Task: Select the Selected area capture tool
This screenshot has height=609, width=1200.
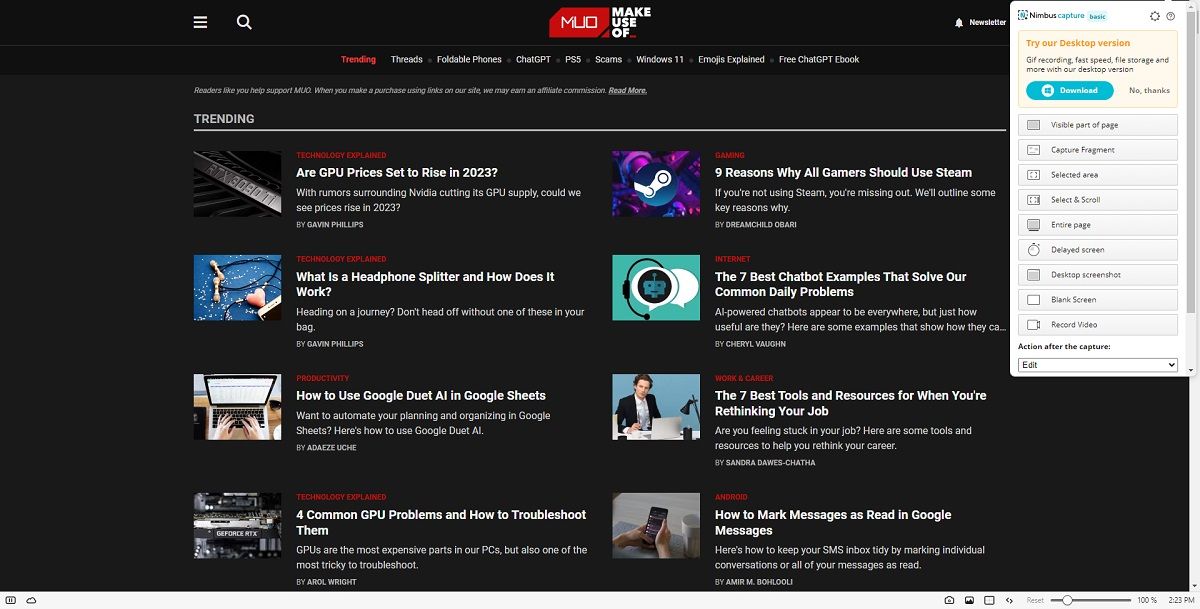Action: coord(1097,174)
